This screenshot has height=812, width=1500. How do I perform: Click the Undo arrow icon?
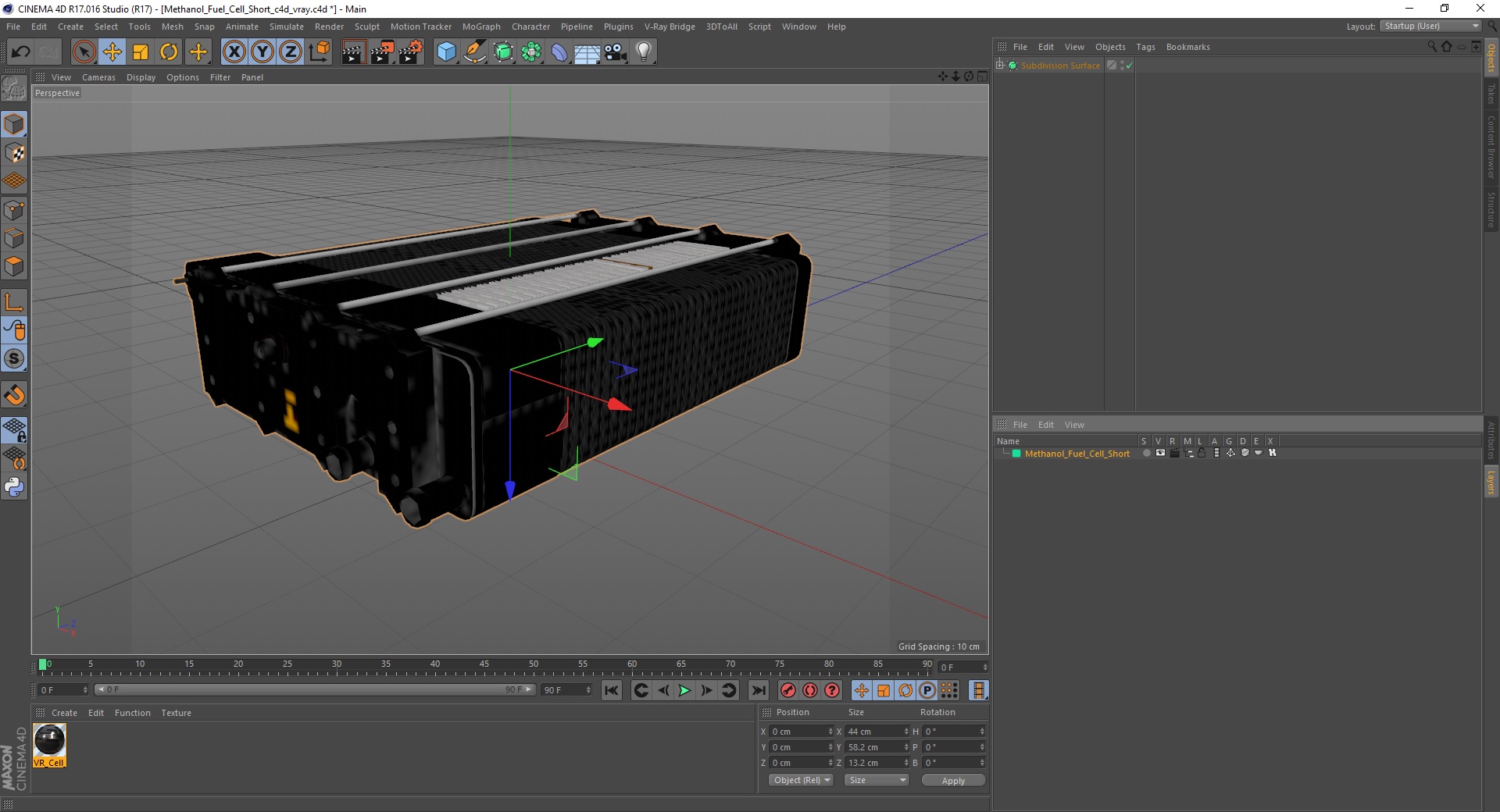click(20, 52)
